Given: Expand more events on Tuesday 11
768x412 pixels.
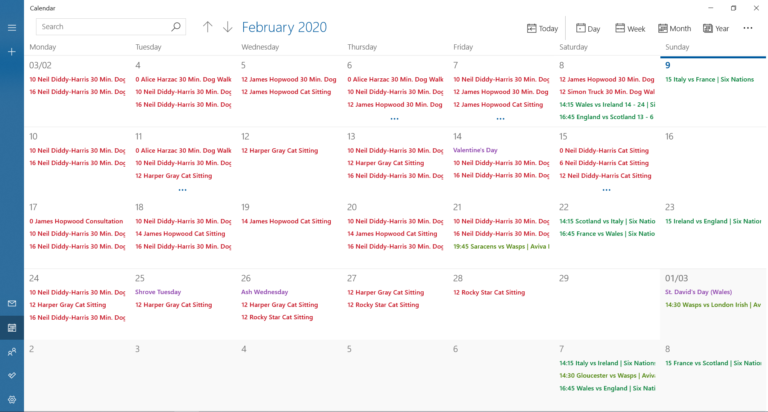Looking at the screenshot, I should 182,190.
